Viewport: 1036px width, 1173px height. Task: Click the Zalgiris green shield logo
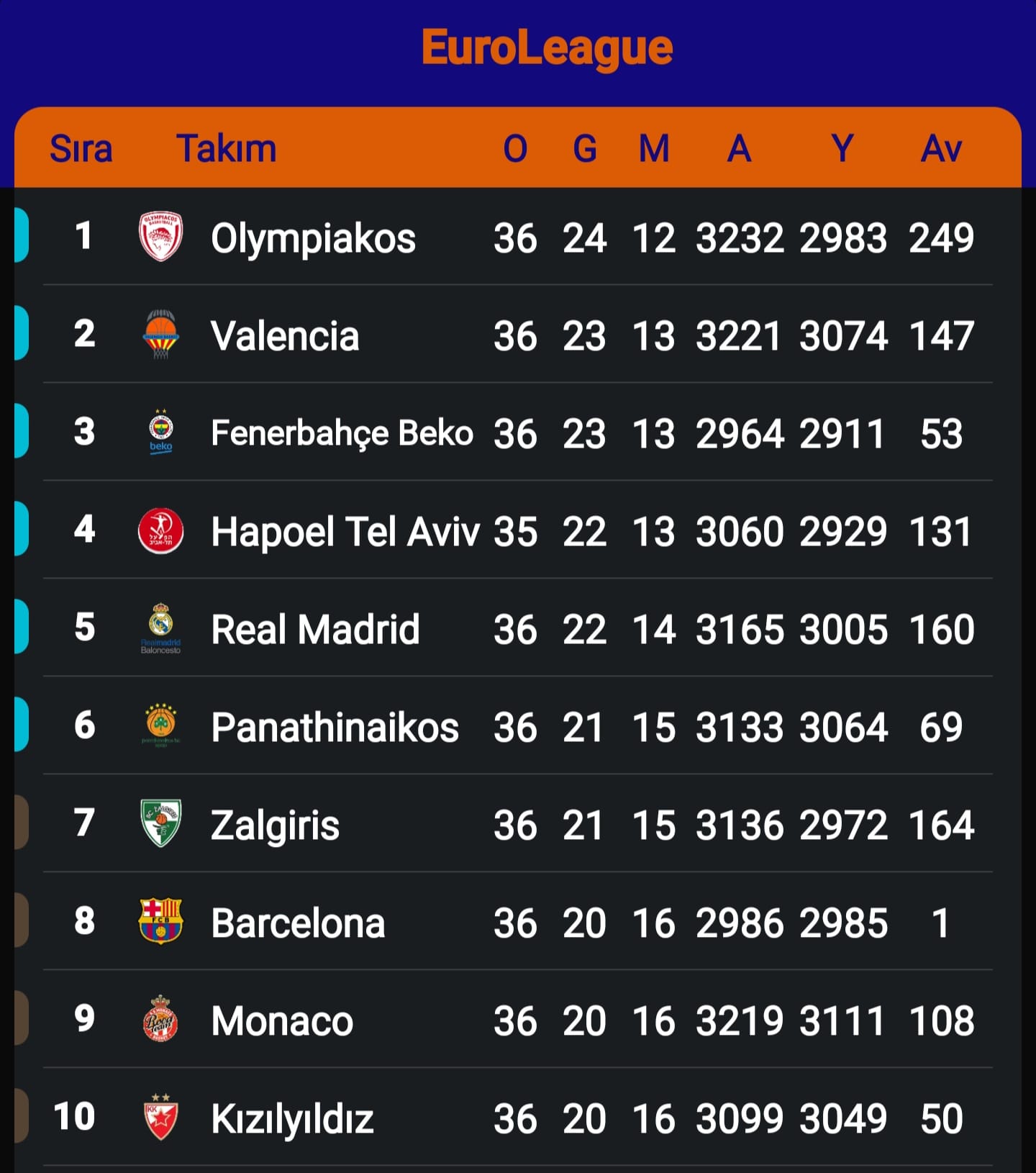[160, 823]
